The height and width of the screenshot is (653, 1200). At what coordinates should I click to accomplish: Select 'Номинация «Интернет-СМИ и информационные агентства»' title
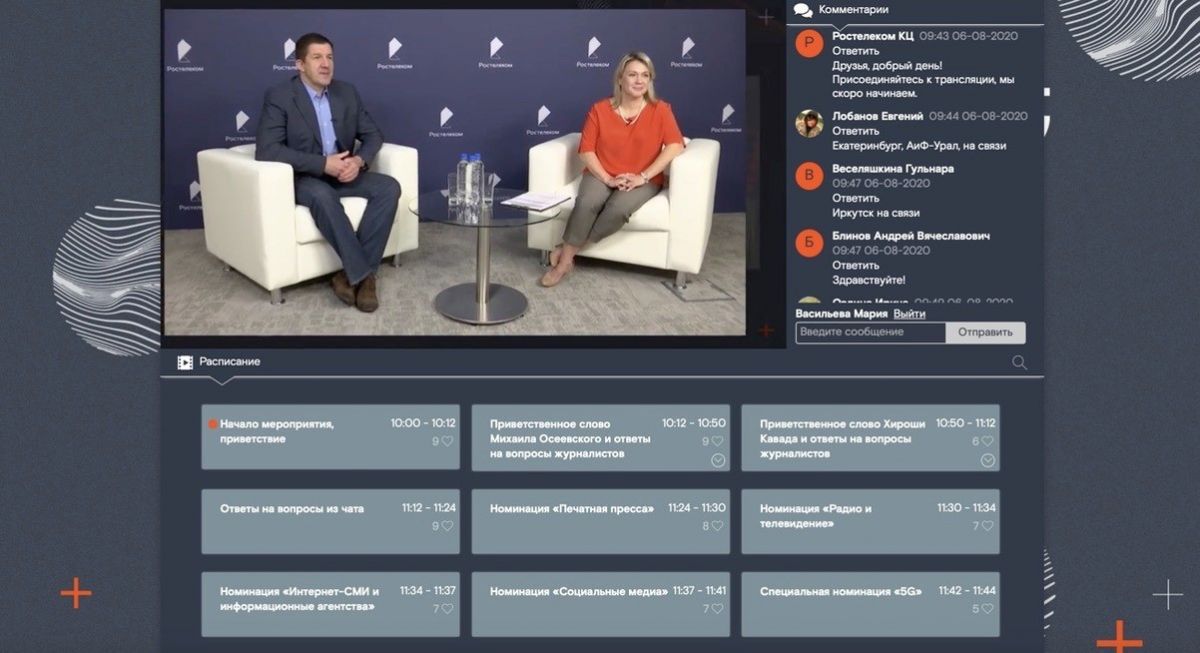click(299, 599)
